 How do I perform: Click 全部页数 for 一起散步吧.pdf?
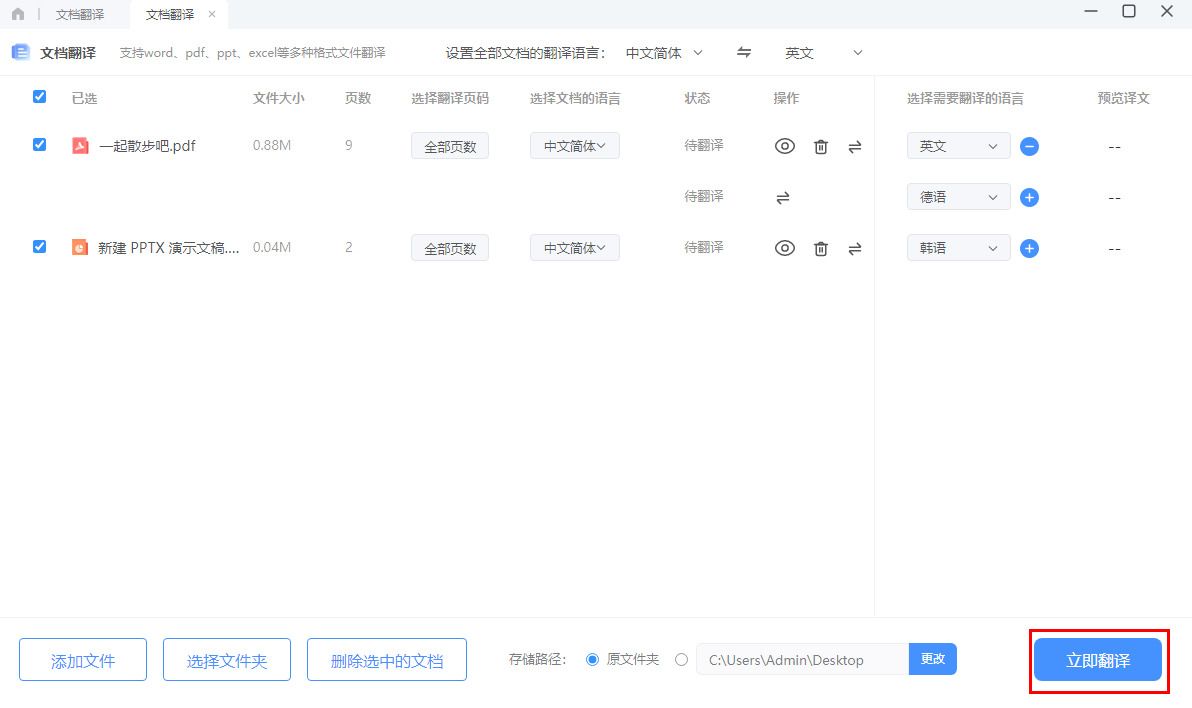450,146
